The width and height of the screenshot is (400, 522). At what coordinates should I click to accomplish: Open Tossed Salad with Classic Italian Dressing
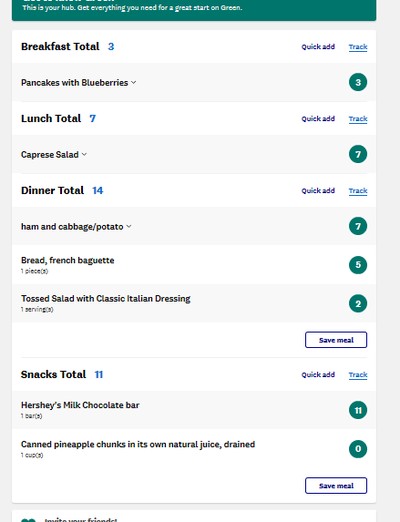[x=106, y=299]
